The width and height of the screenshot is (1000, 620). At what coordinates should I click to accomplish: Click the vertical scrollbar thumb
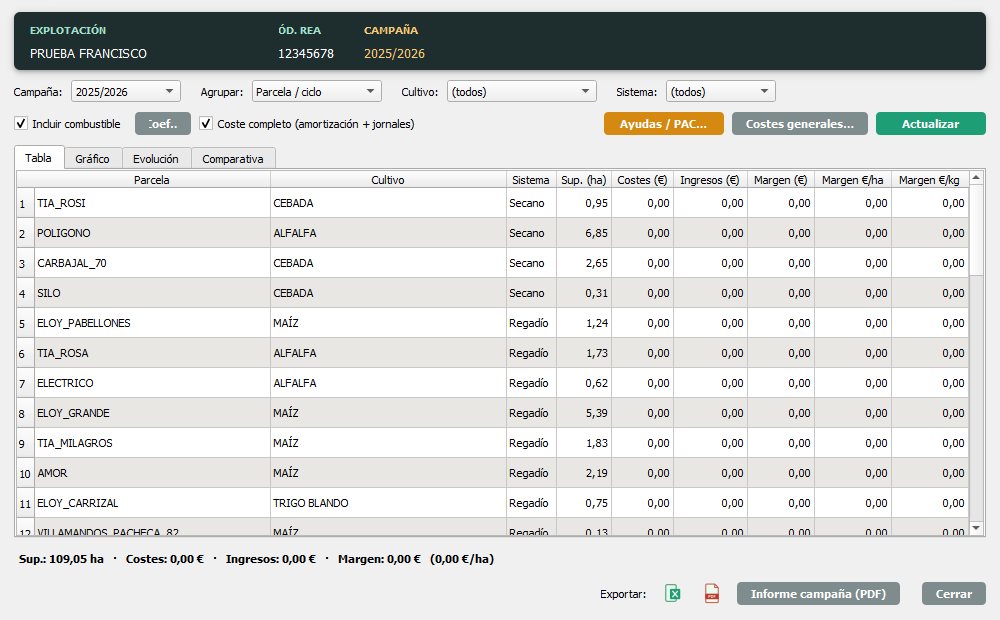click(976, 230)
